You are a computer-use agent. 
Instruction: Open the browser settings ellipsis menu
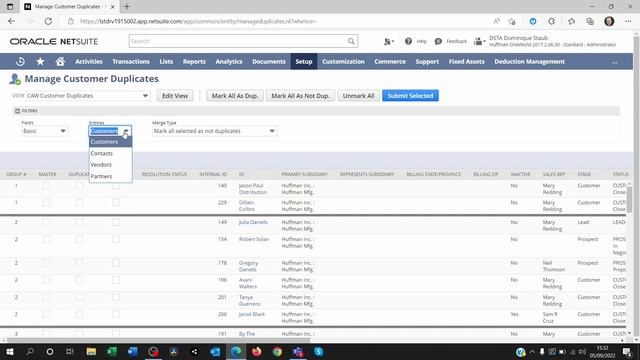click(x=628, y=21)
